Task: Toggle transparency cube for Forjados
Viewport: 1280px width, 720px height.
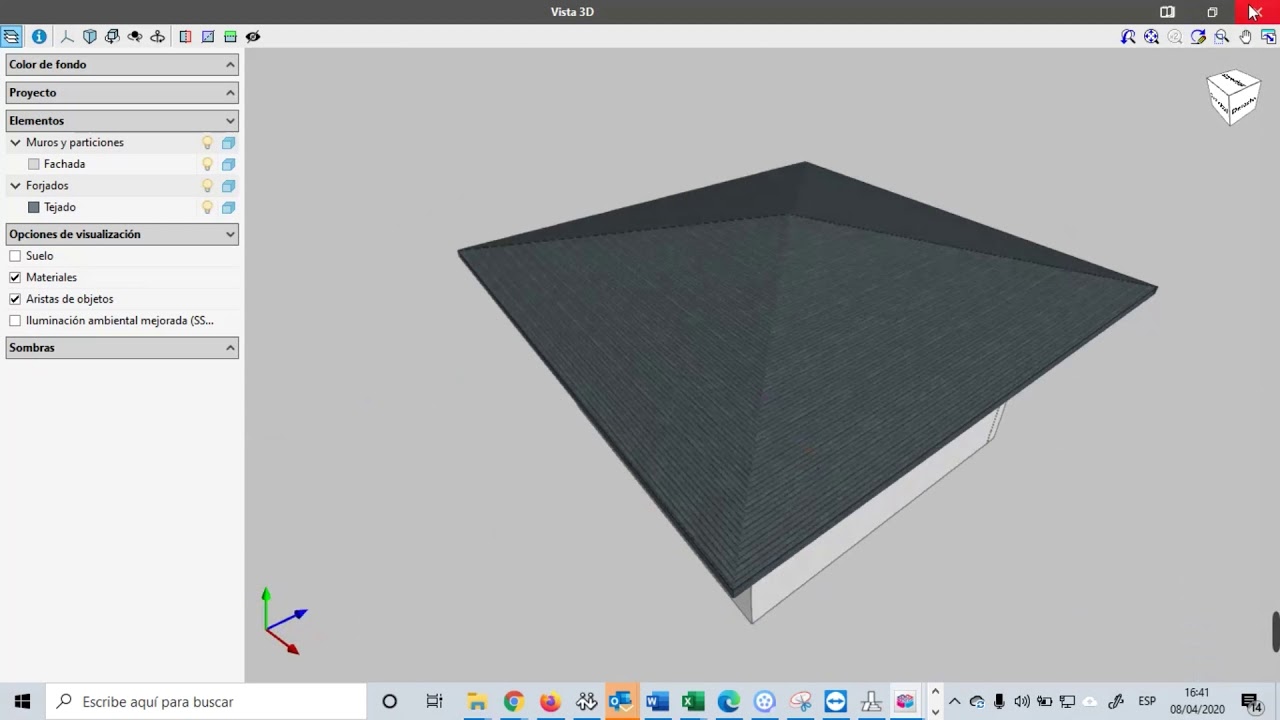Action: pos(228,186)
